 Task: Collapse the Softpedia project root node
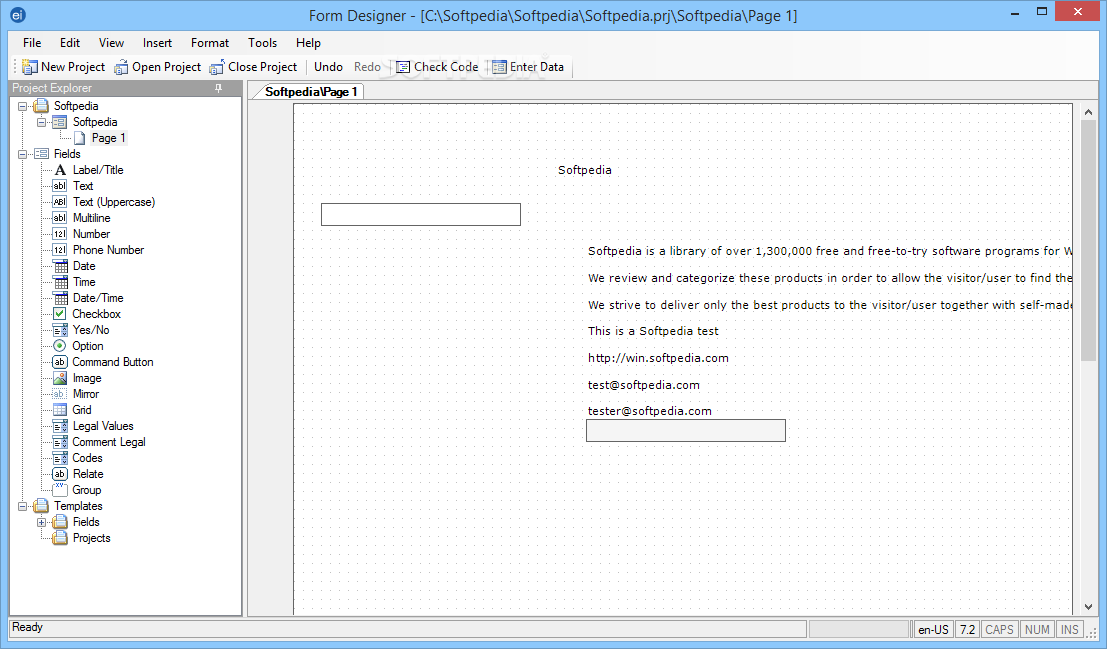click(x=23, y=106)
